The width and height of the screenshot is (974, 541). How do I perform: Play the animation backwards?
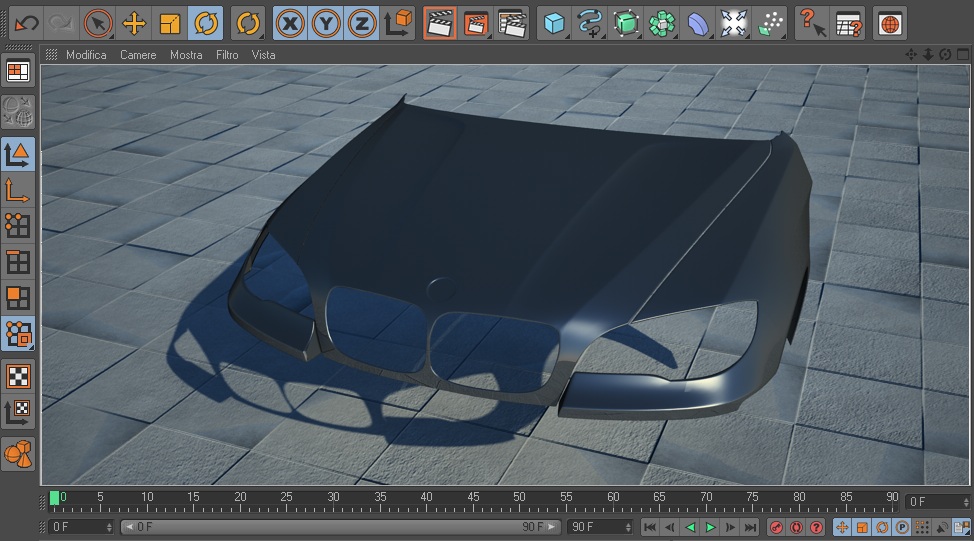690,527
